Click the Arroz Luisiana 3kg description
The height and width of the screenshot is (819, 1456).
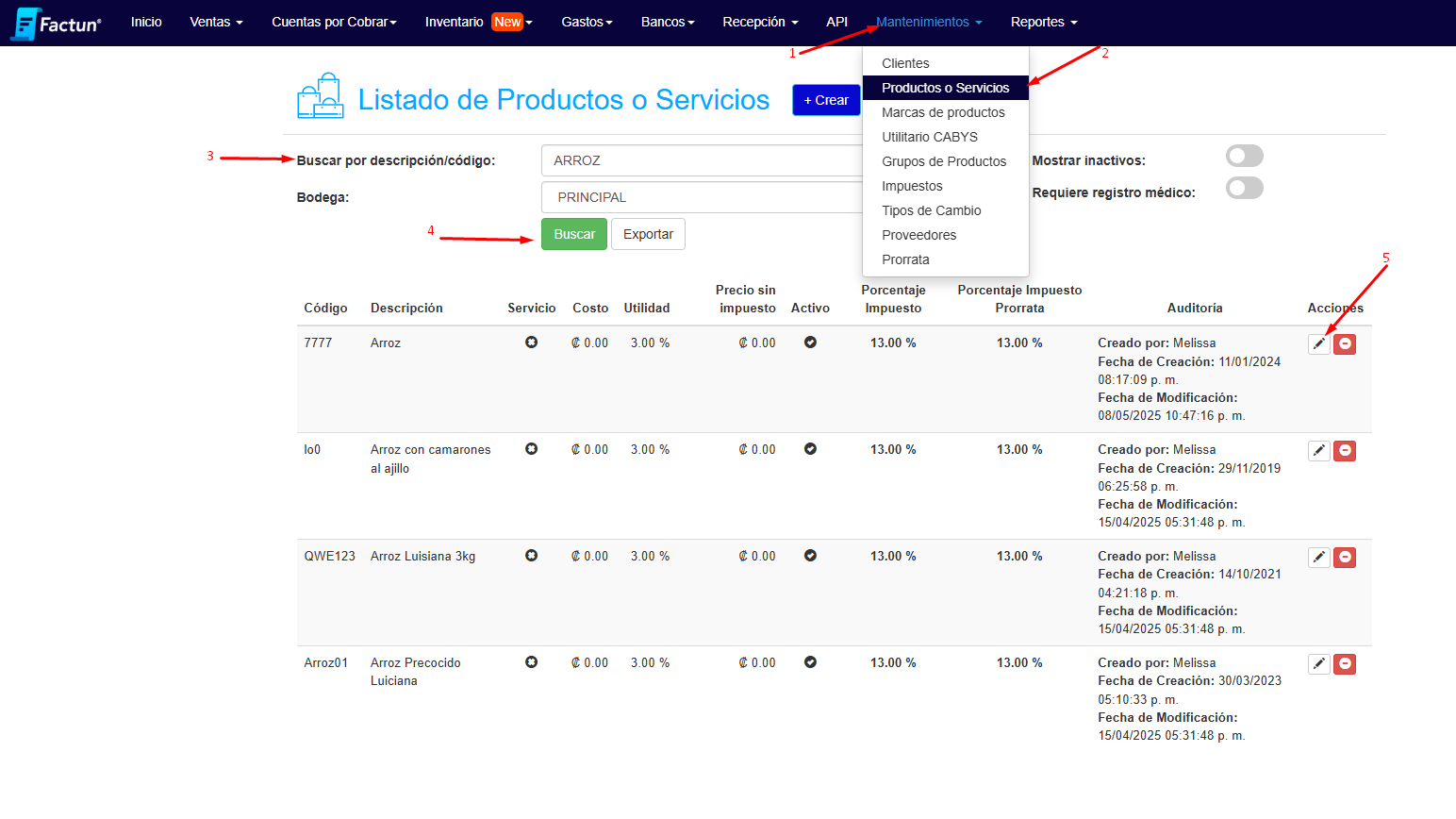coord(422,556)
